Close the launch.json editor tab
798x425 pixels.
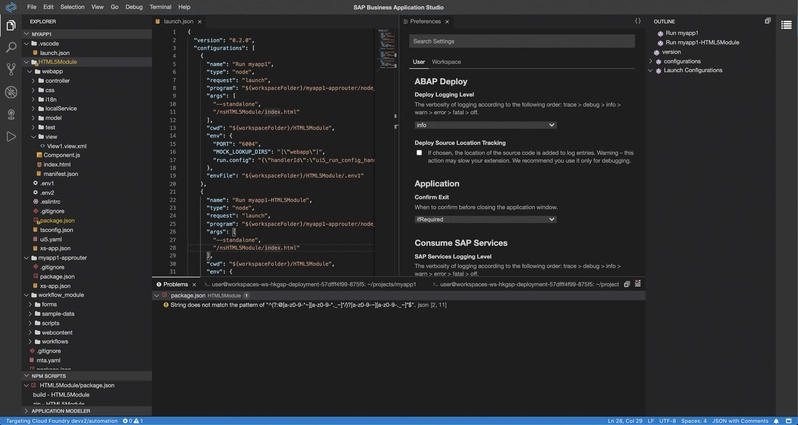pos(200,21)
